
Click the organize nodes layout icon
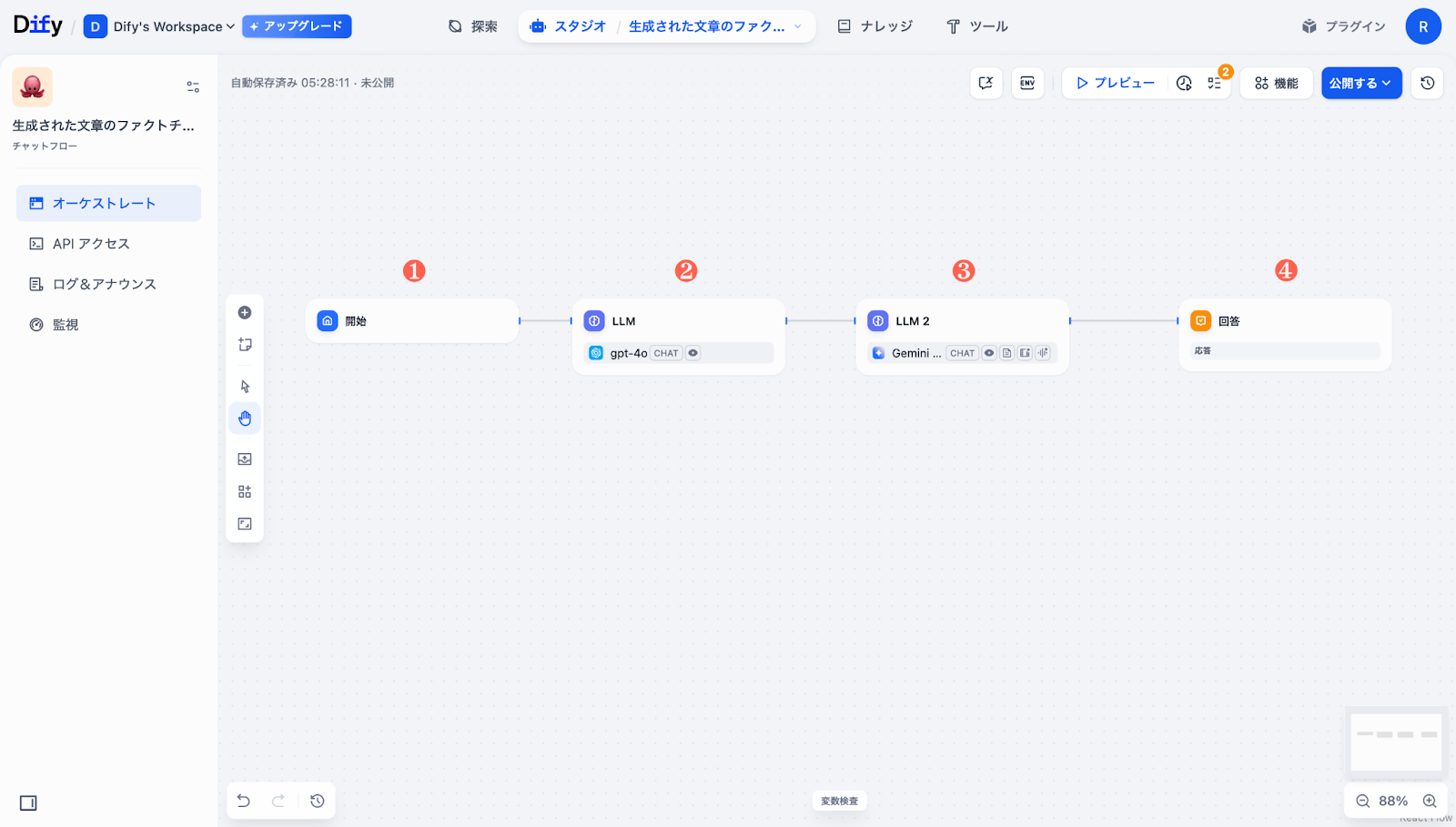click(x=245, y=491)
